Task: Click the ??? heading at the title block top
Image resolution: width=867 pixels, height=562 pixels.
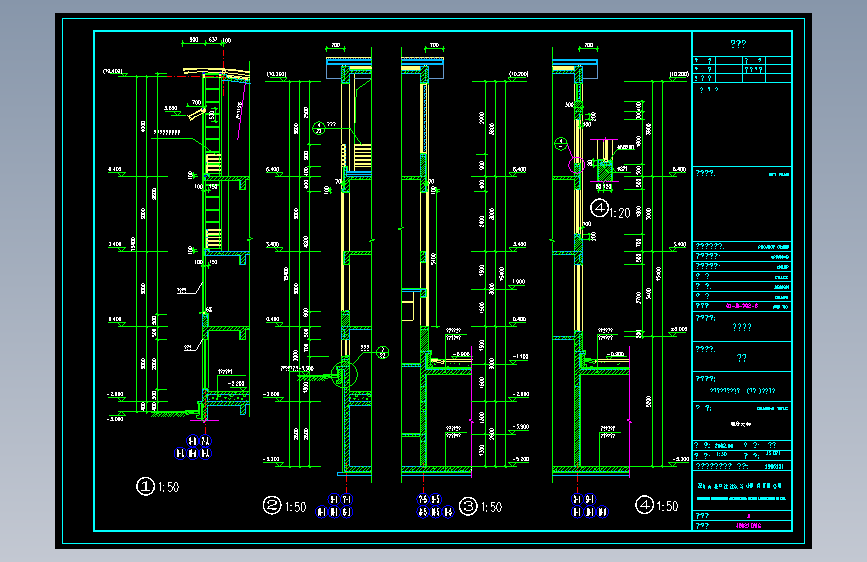Action: [x=738, y=44]
